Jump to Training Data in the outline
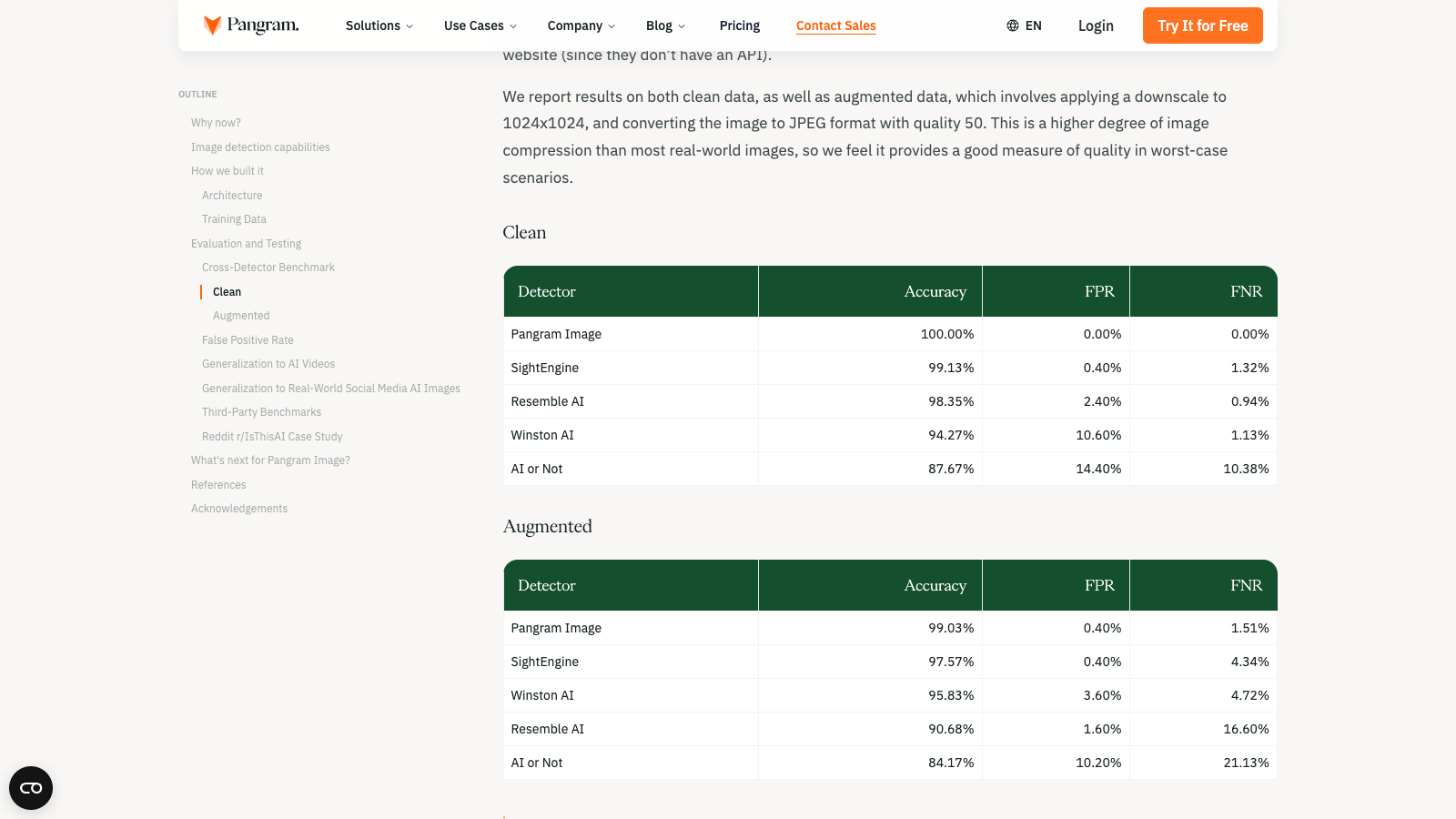This screenshot has height=819, width=1456. [x=234, y=219]
